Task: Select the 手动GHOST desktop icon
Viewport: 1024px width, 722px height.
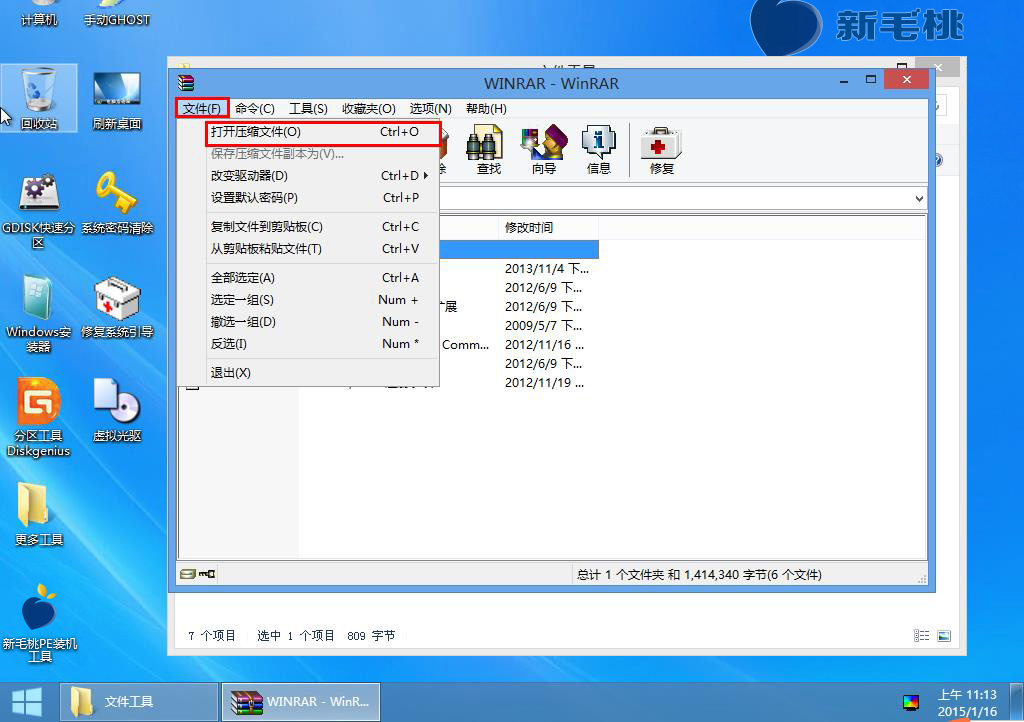Action: tap(117, 14)
